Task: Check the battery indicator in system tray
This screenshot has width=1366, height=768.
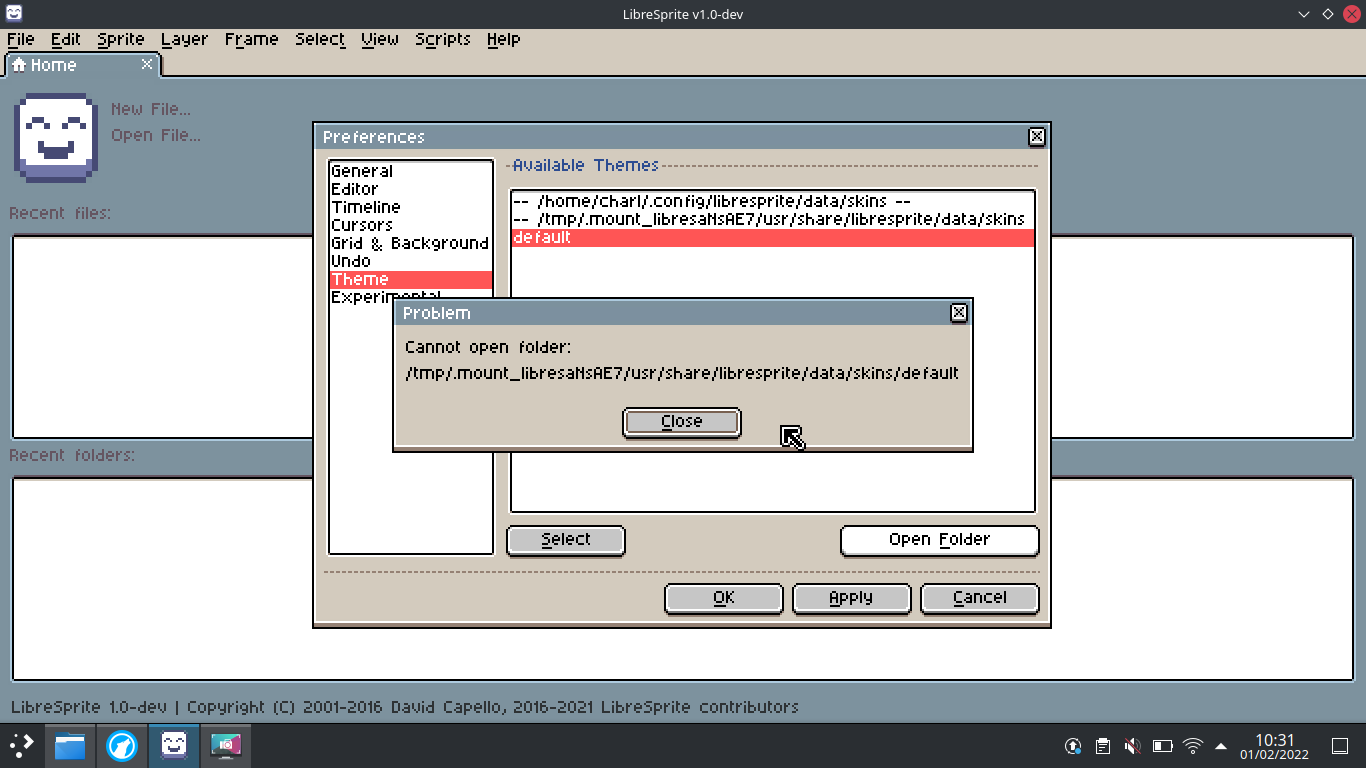Action: 1163,745
